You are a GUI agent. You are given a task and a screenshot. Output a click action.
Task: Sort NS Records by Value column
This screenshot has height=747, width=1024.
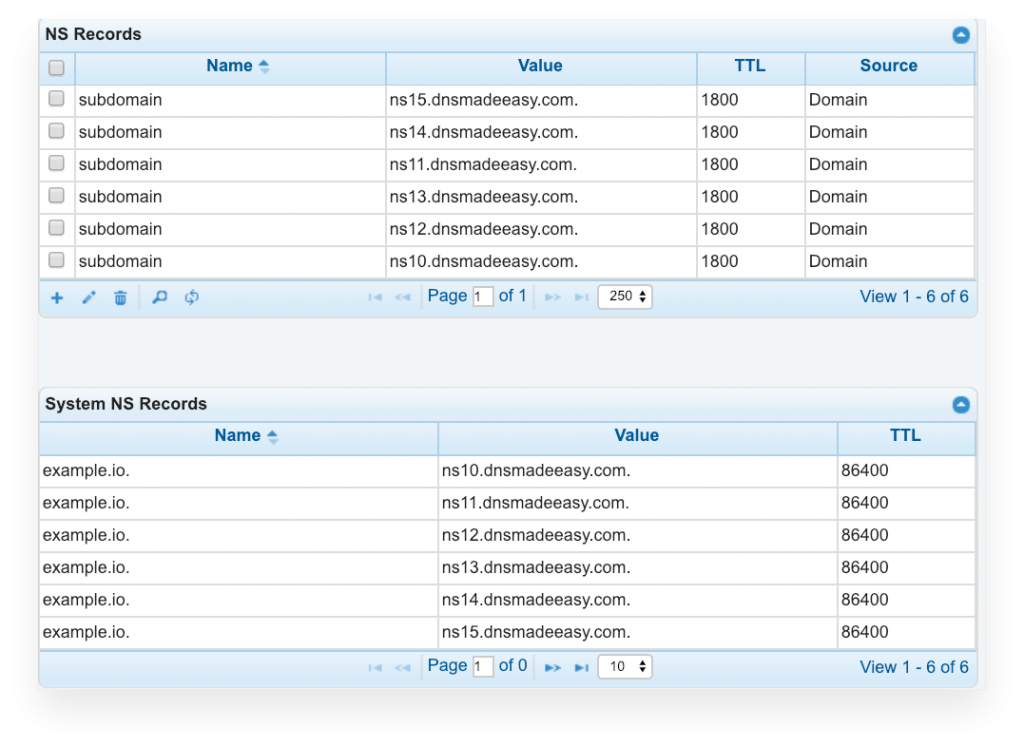[x=541, y=68]
